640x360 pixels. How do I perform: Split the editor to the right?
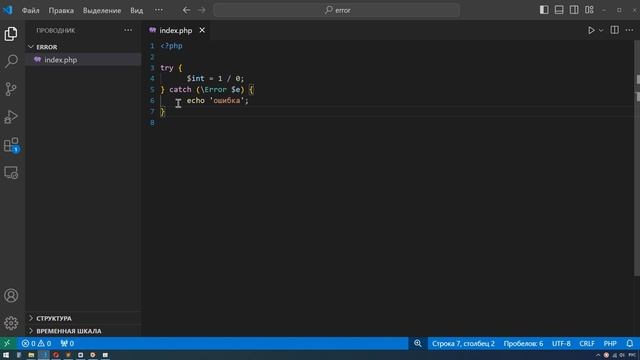point(614,30)
